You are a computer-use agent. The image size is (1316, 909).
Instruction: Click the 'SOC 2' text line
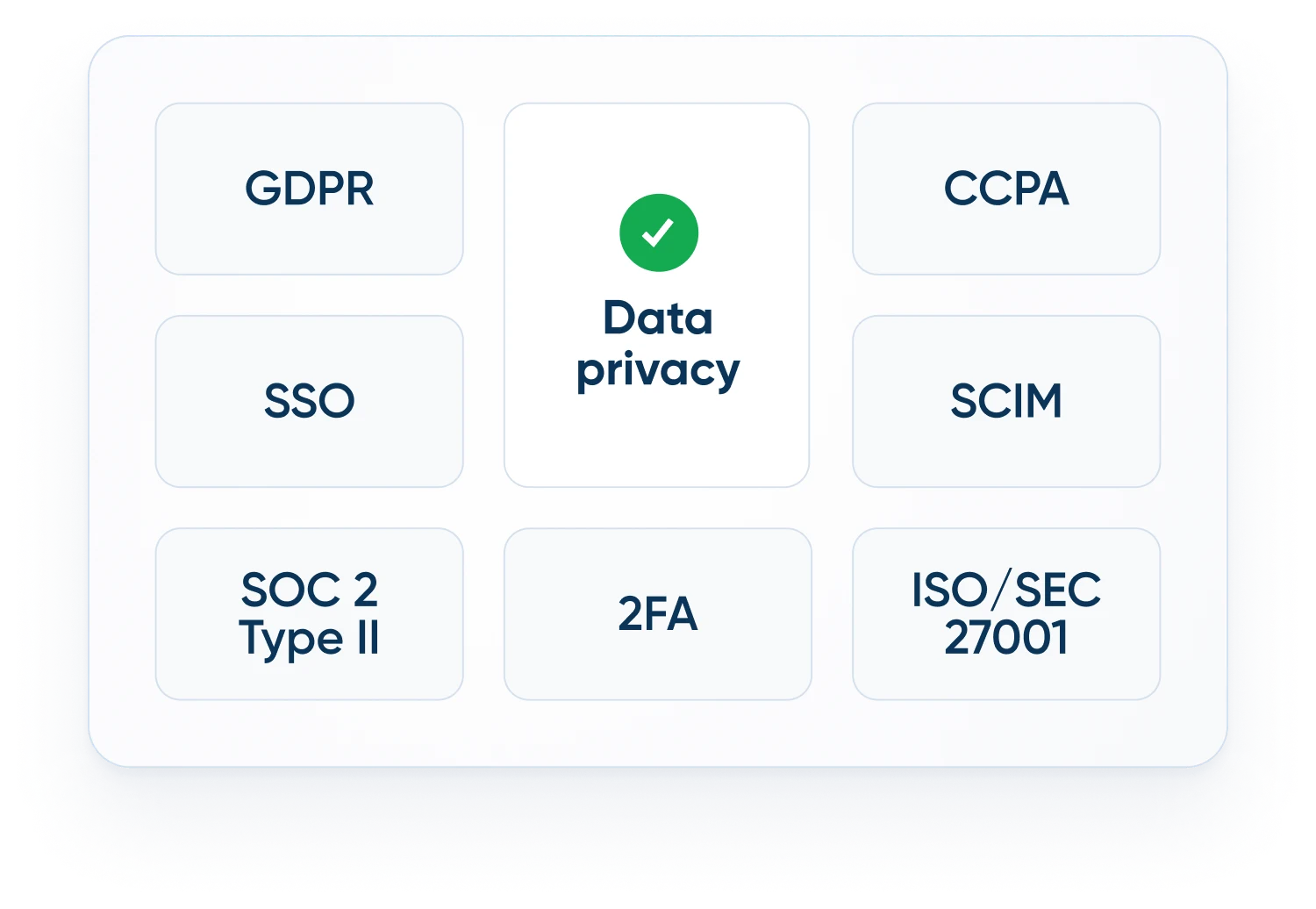309,590
